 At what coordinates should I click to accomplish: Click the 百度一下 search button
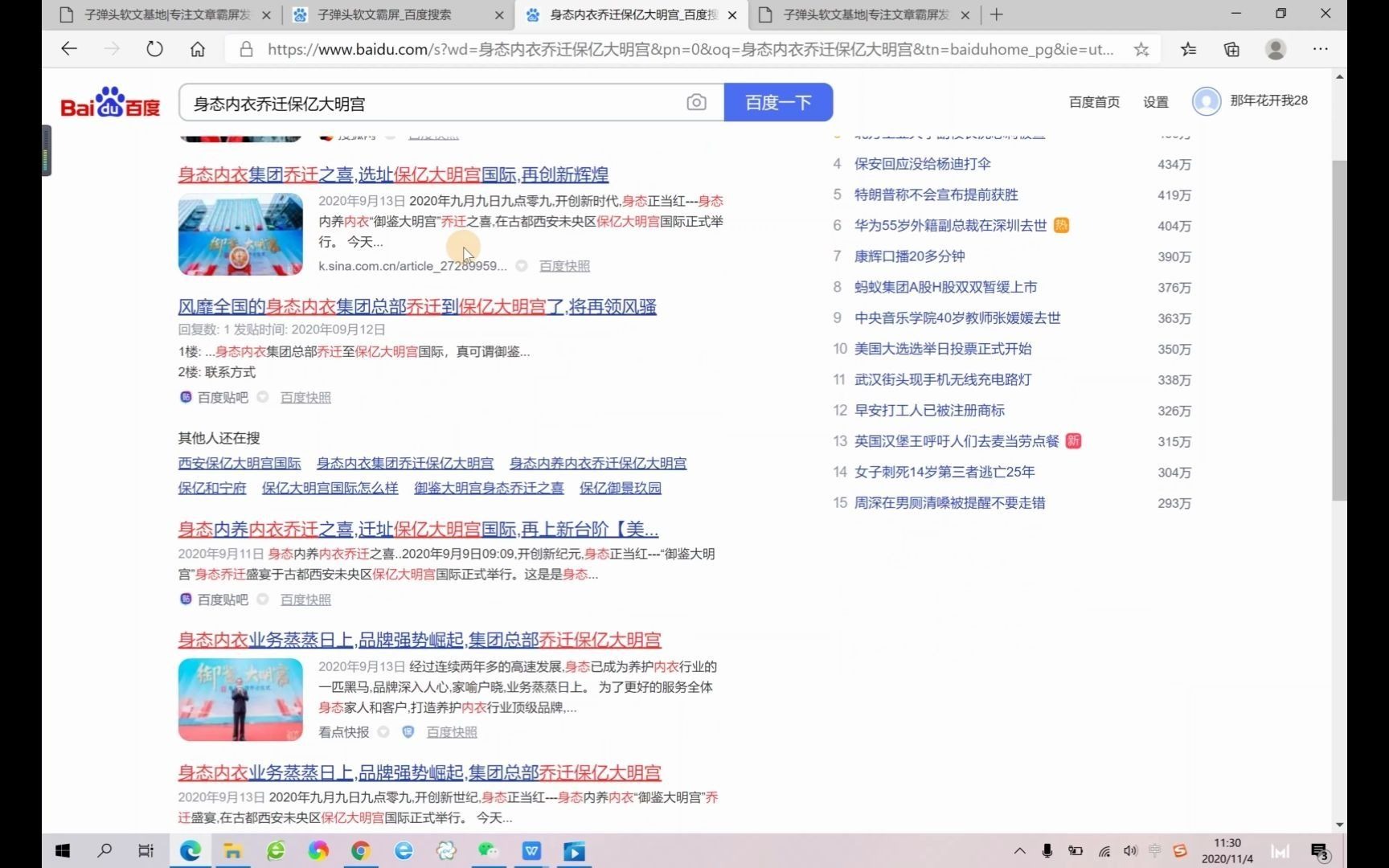[x=778, y=103]
